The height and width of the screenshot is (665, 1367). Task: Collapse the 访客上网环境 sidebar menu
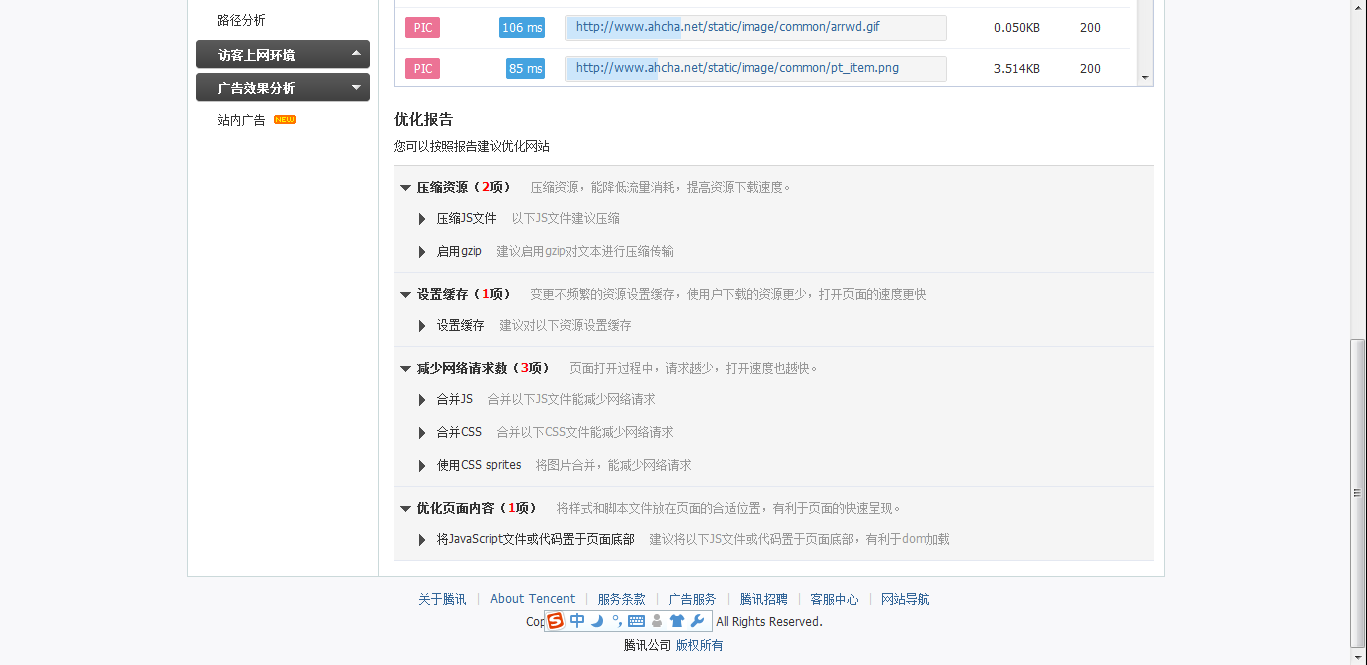click(x=283, y=54)
